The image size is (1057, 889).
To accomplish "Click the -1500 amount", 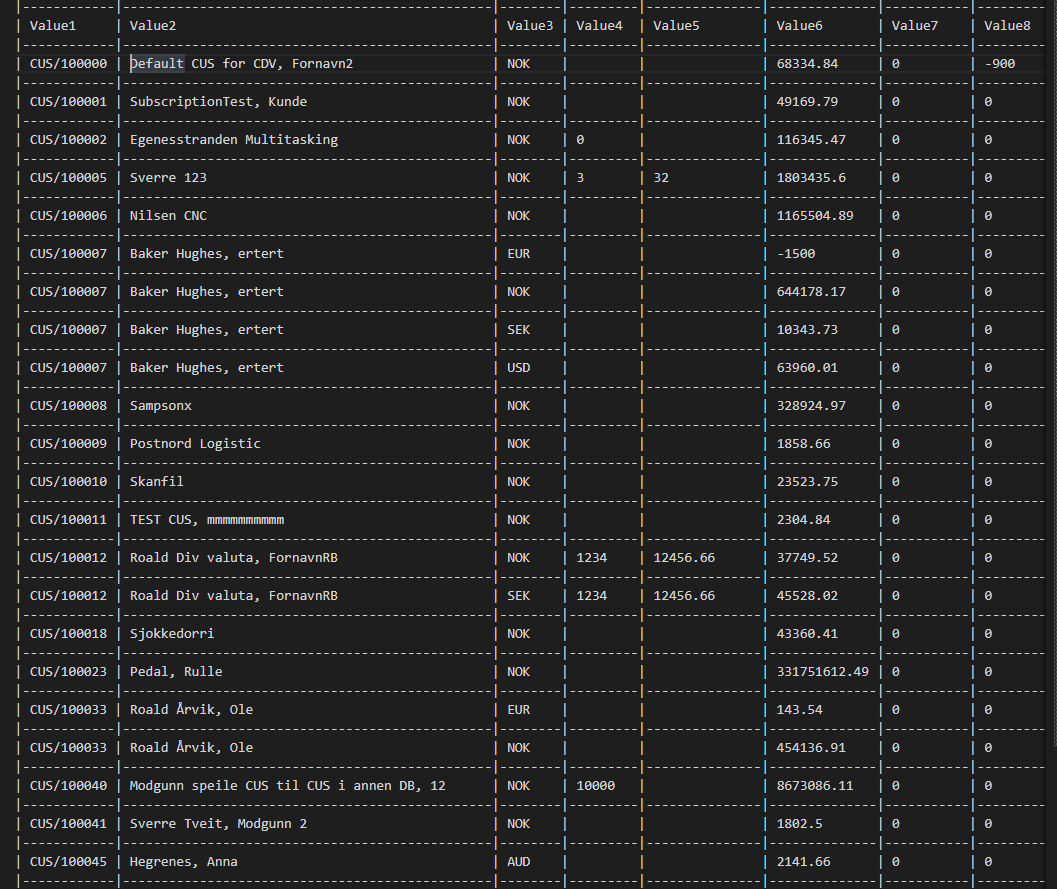I will (x=796, y=254).
